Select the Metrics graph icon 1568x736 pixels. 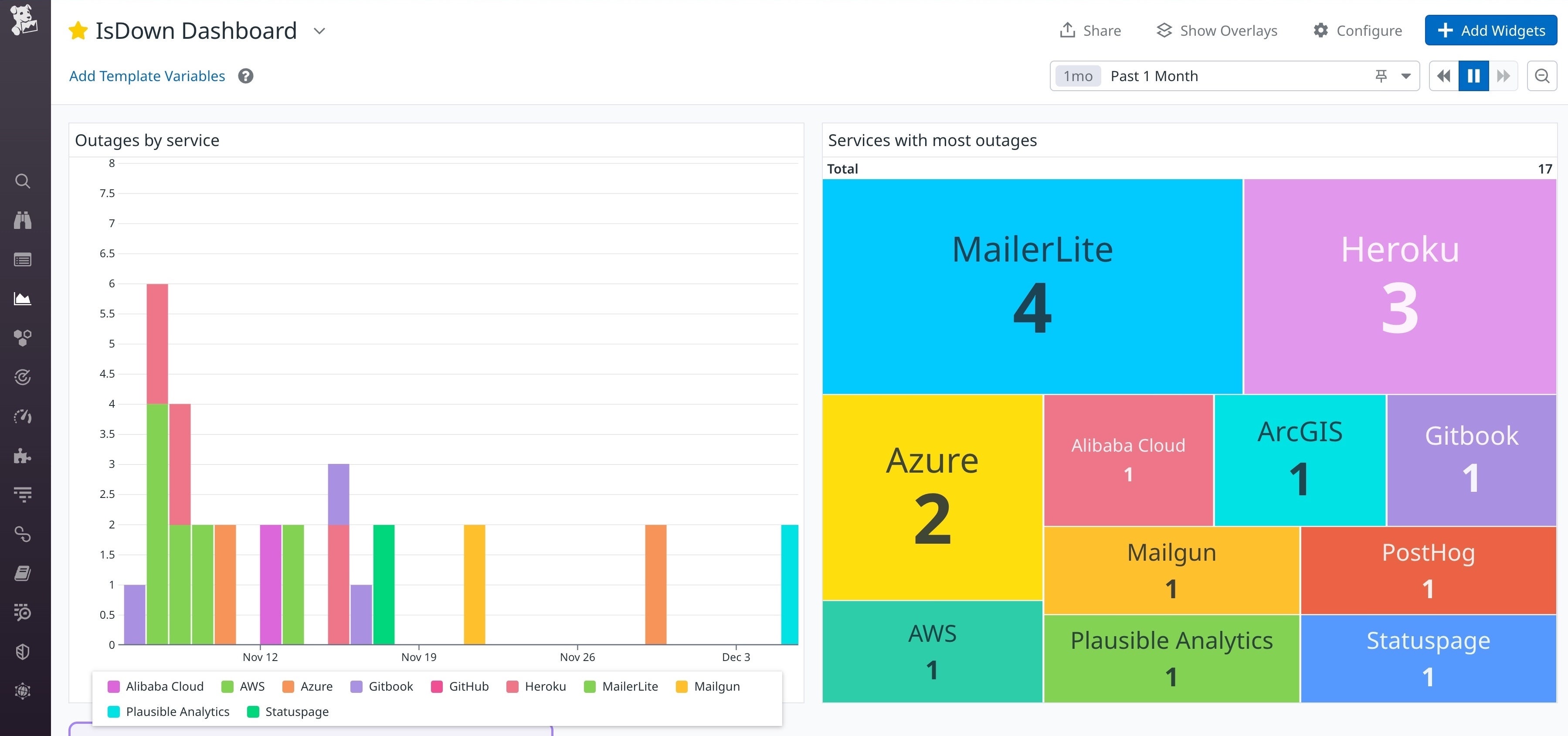click(x=23, y=298)
